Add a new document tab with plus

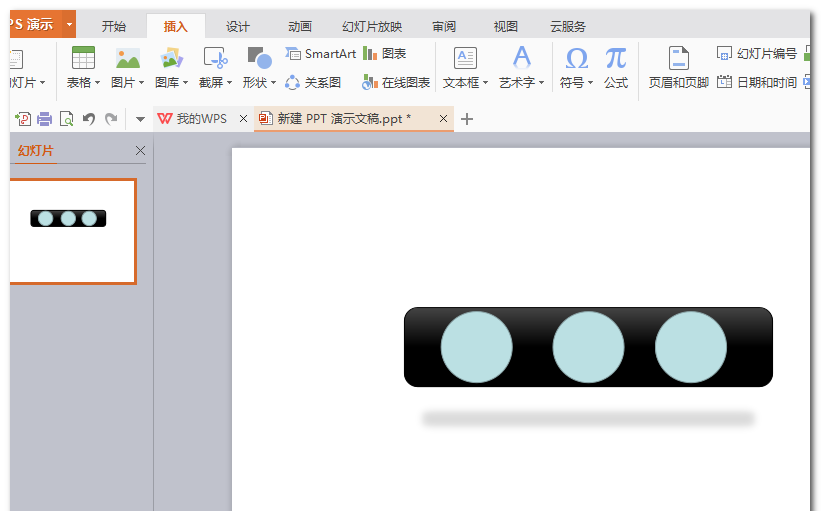[467, 119]
